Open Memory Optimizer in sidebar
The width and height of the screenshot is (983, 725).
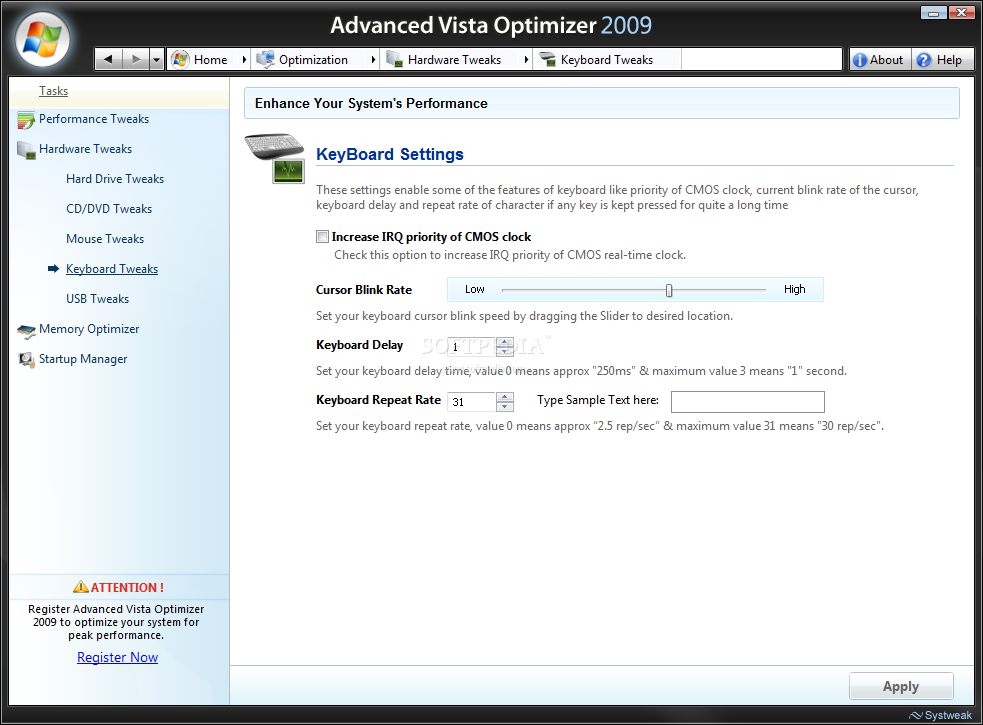coord(89,329)
